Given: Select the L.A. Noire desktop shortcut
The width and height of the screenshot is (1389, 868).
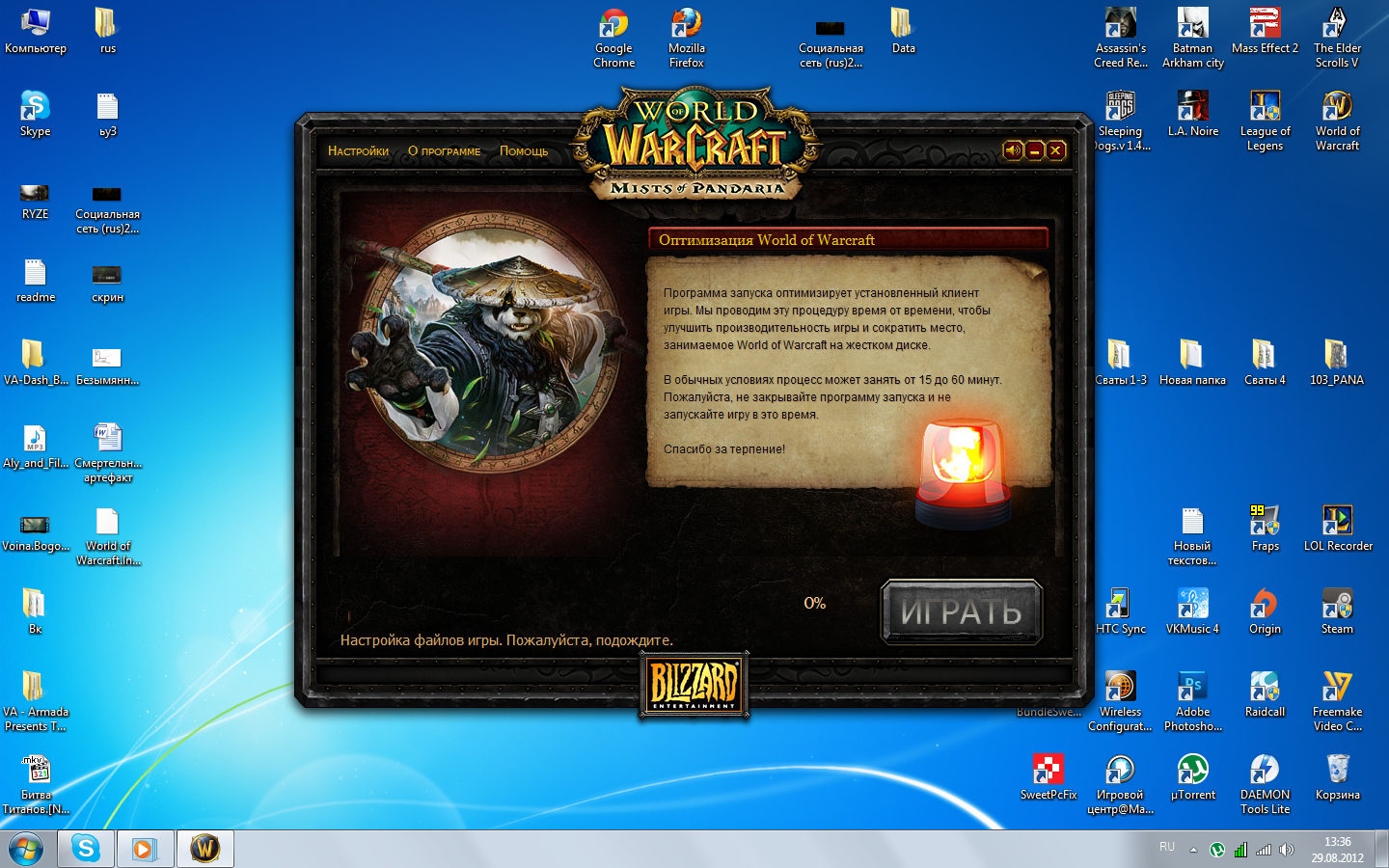Looking at the screenshot, I should (1193, 115).
